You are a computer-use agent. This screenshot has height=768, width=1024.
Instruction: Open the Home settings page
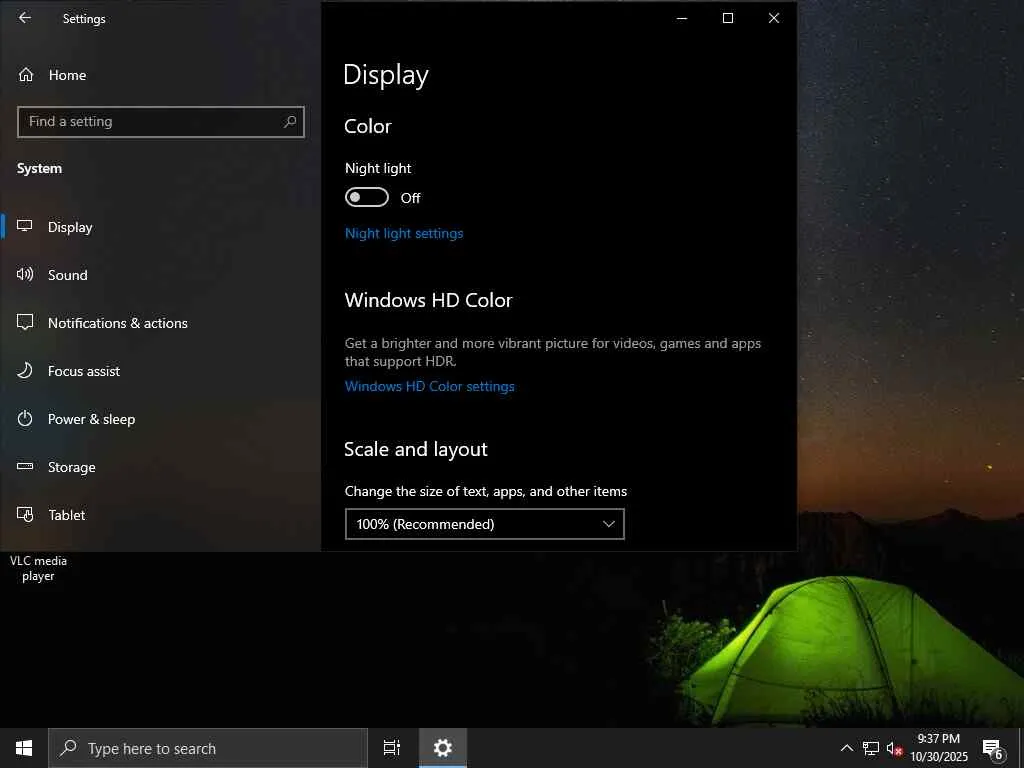pos(67,75)
